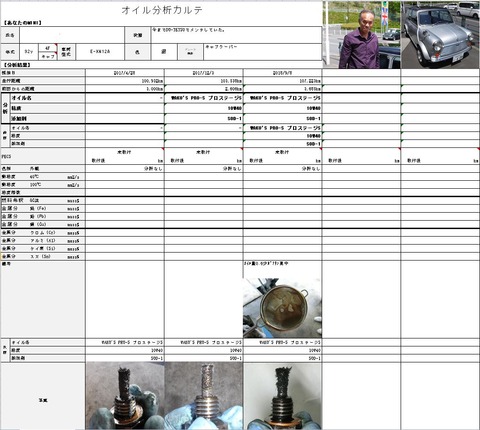
Task: Open the leftmost drain plug photo
Action: 125,396
